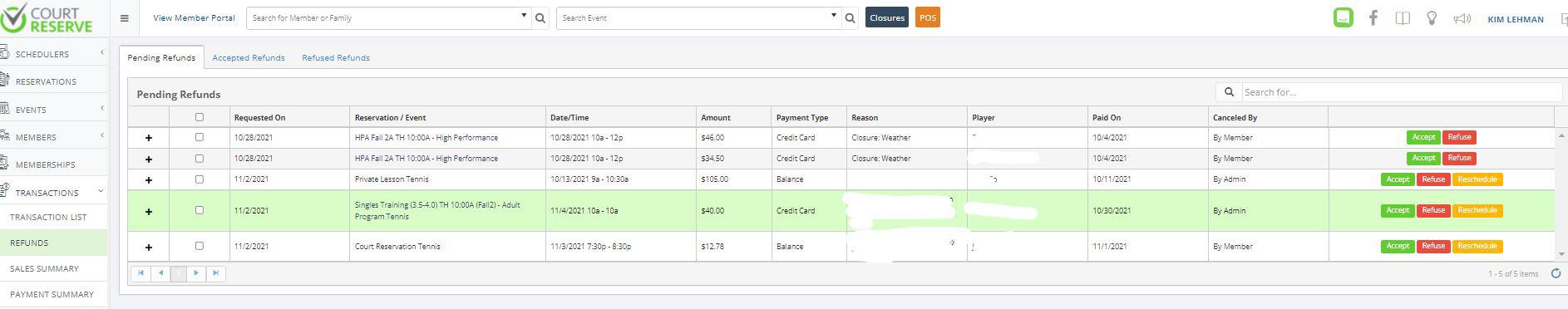
Task: Accept the $34.50 refund
Action: (1423, 158)
